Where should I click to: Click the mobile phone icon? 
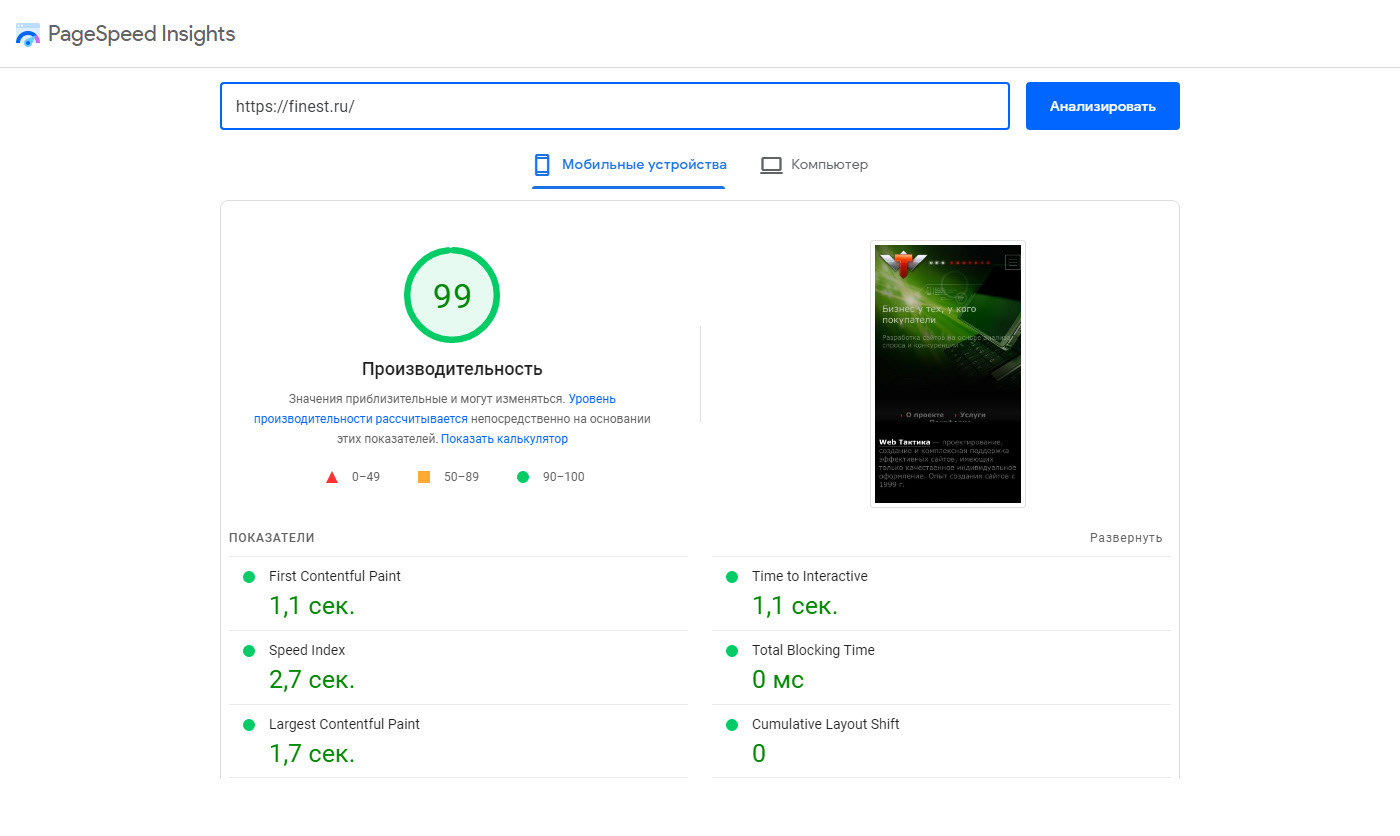point(542,165)
